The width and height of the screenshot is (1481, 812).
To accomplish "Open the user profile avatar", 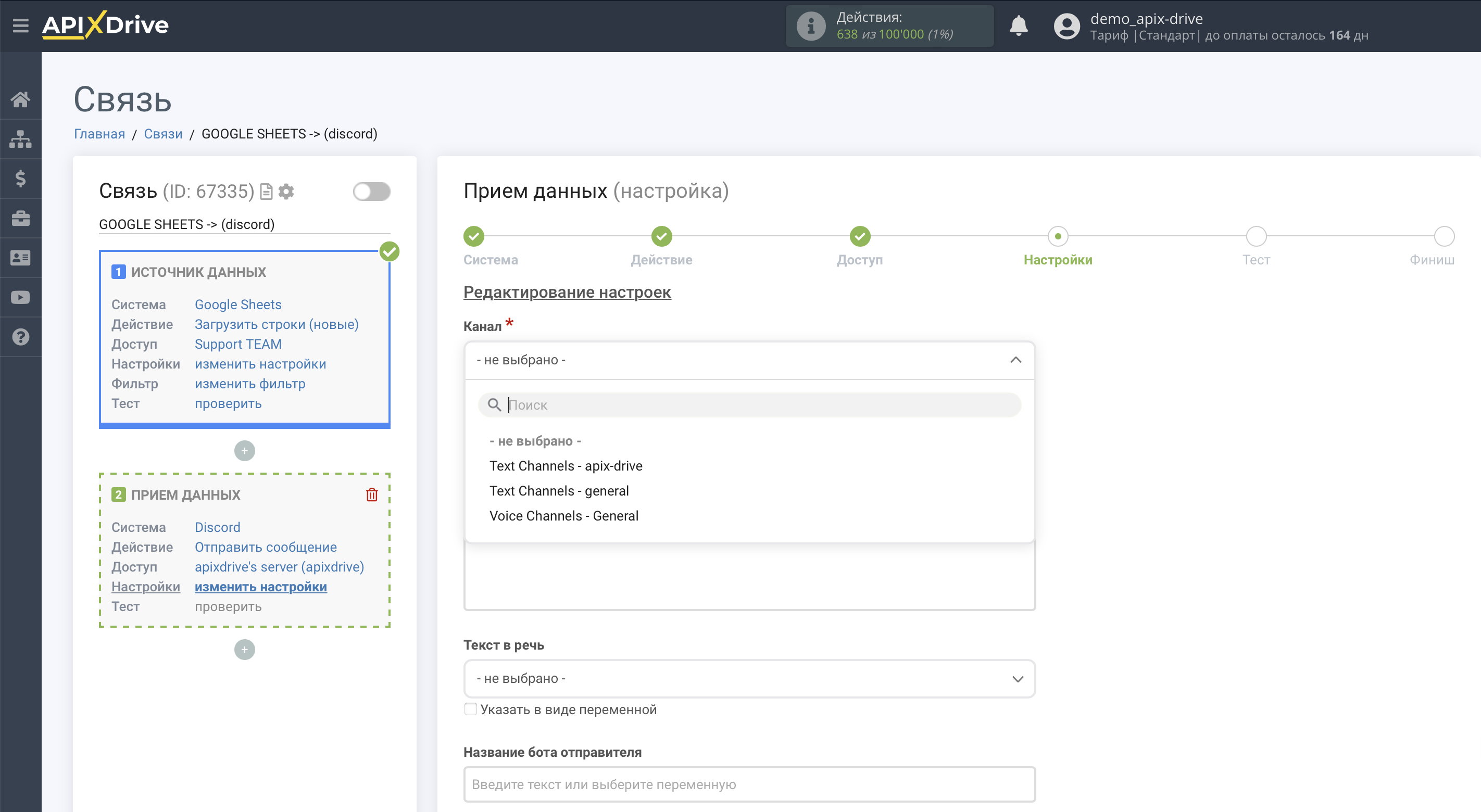I will pos(1066,27).
